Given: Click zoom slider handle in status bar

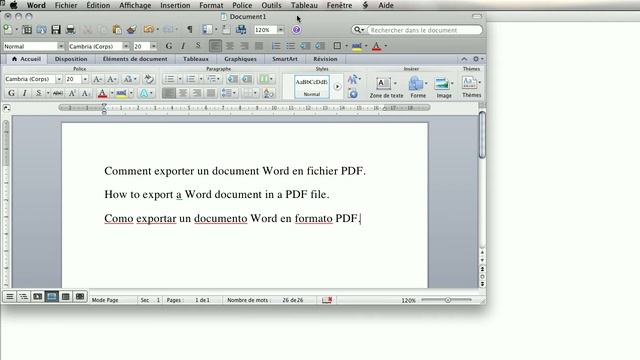Looking at the screenshot, I should point(448,300).
